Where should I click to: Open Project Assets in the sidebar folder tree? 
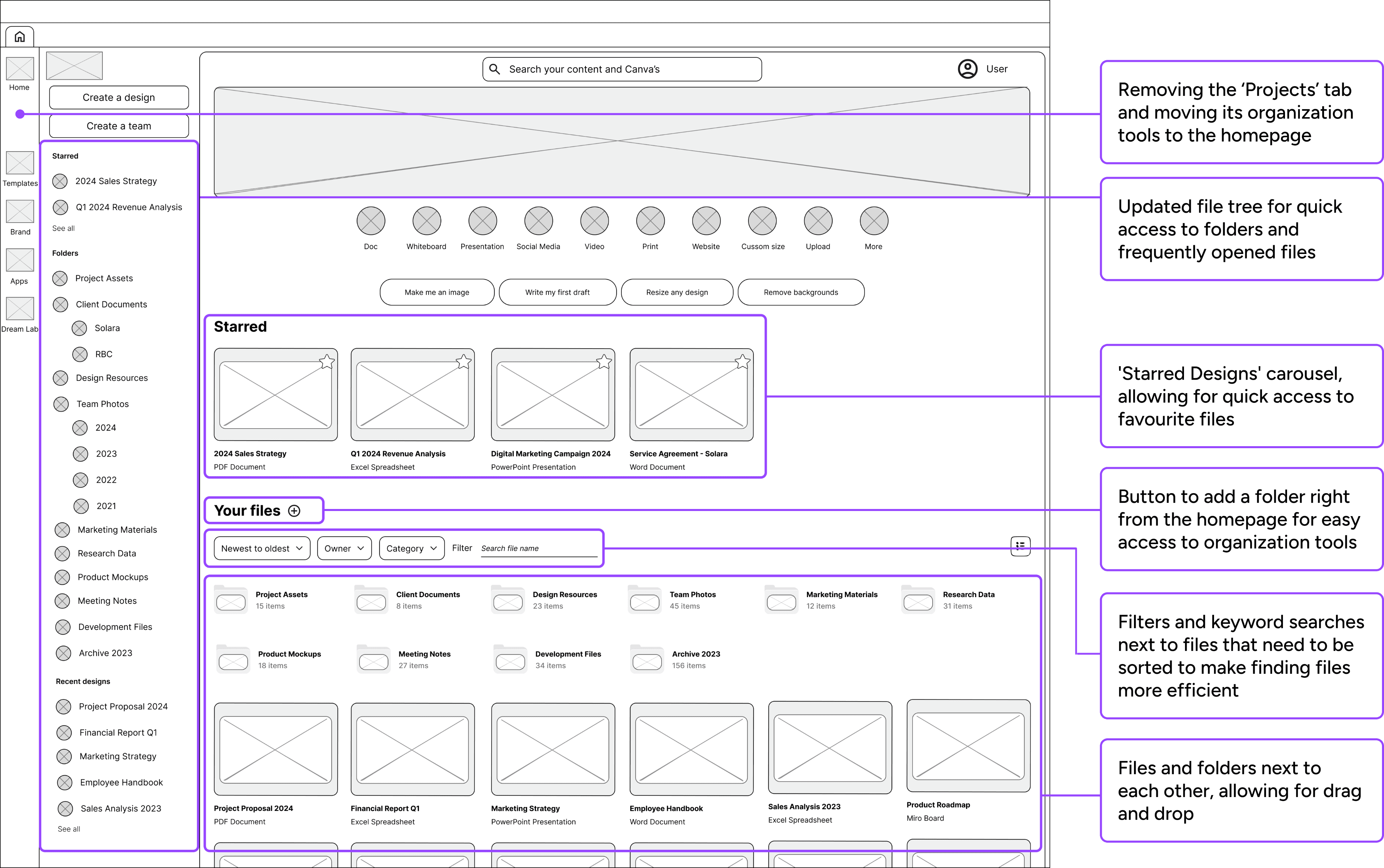pyautogui.click(x=93, y=278)
